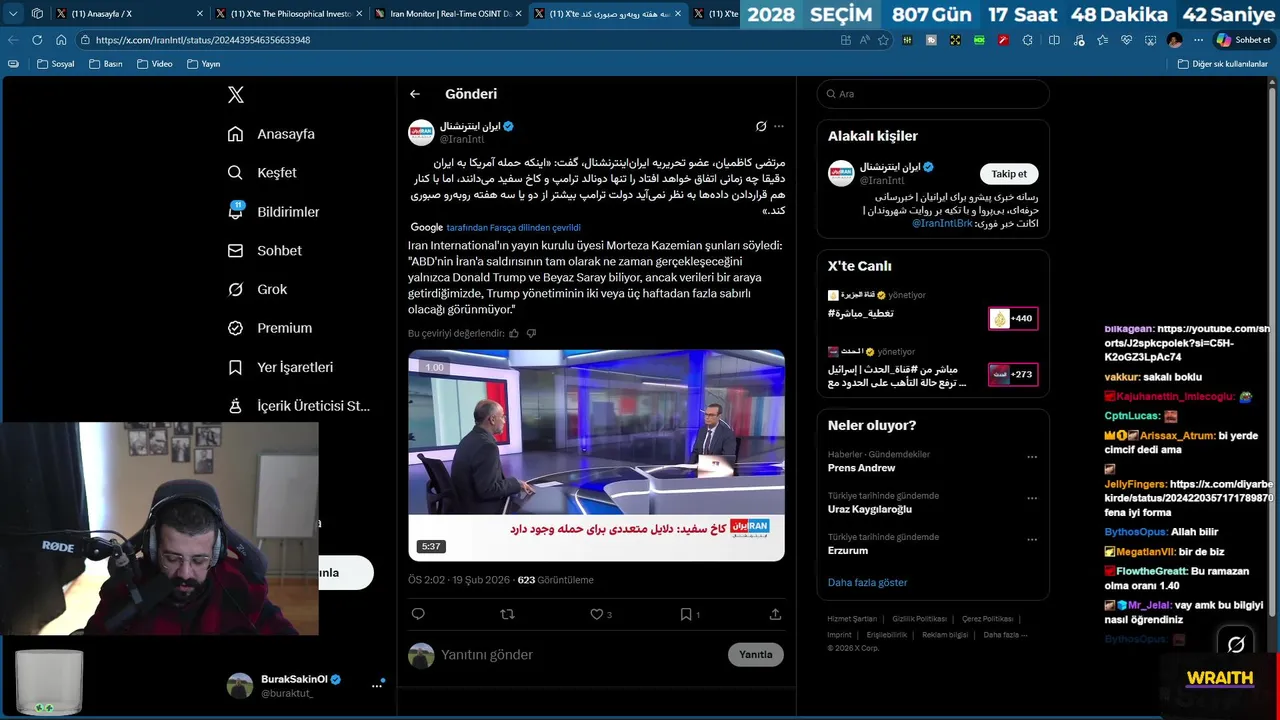
Task: Follow Iran International with Takip et
Action: click(1009, 174)
